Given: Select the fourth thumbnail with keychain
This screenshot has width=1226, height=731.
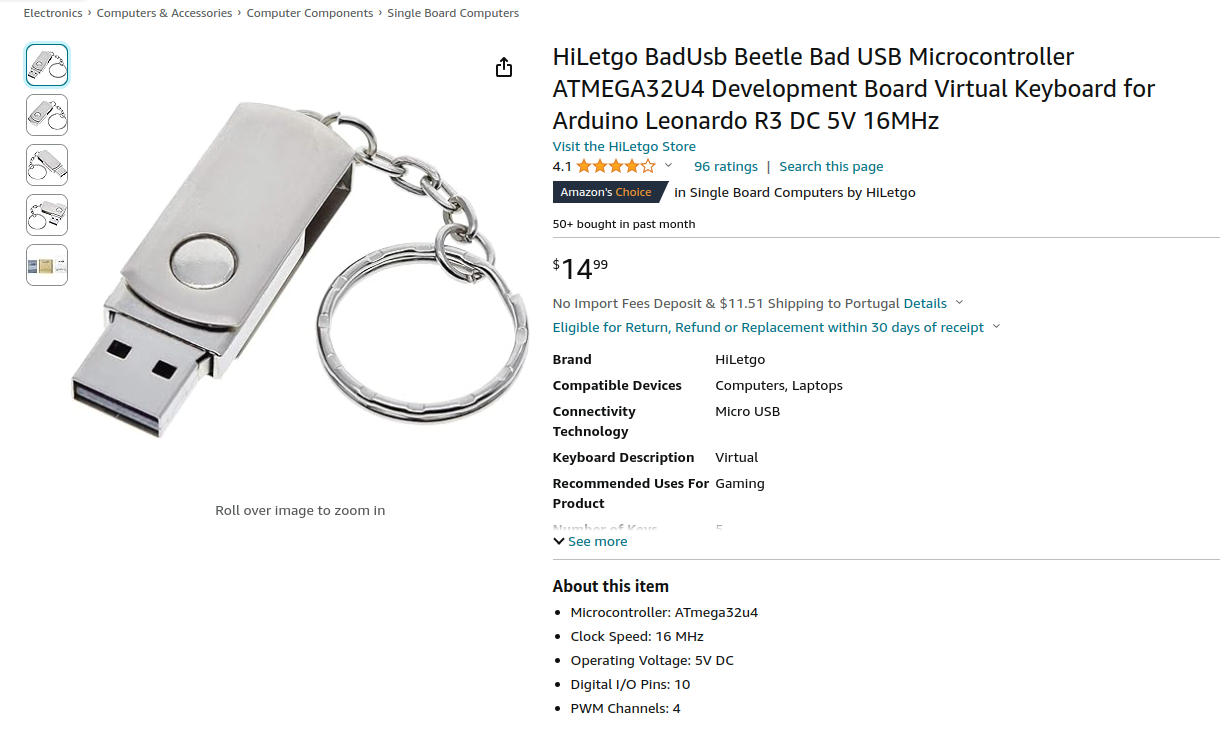Looking at the screenshot, I should click(47, 215).
